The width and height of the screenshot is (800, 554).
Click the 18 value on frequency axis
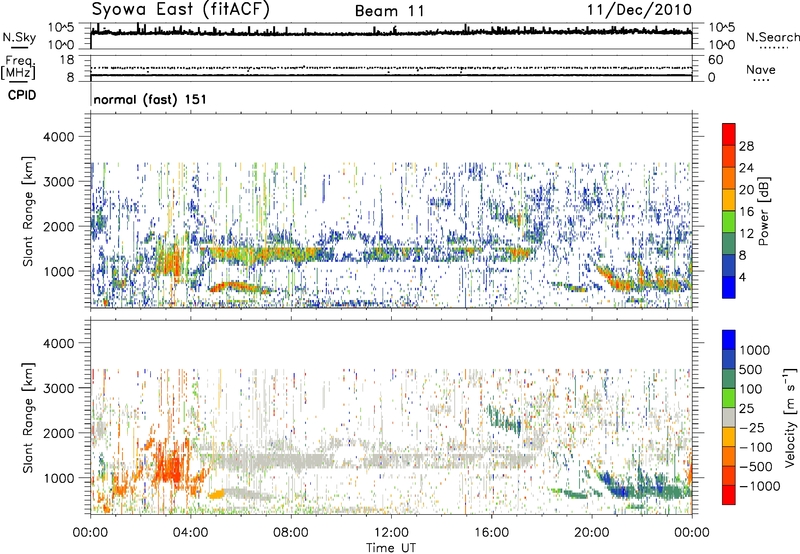(67, 60)
